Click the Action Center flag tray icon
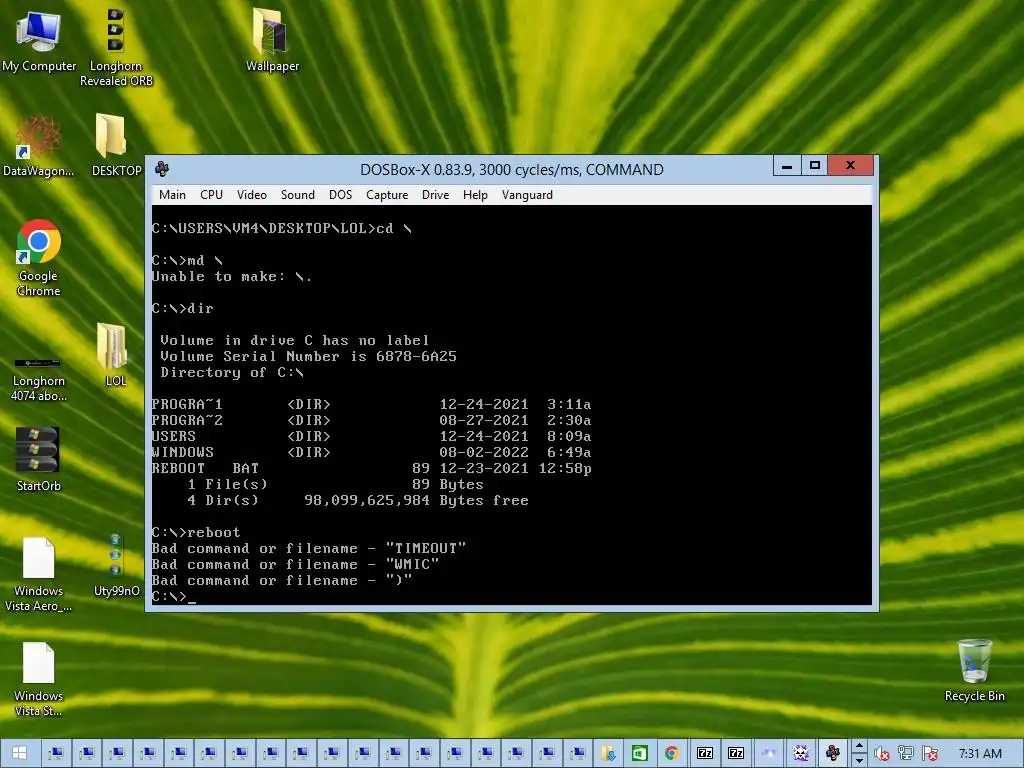The width and height of the screenshot is (1024, 768). pos(931,754)
